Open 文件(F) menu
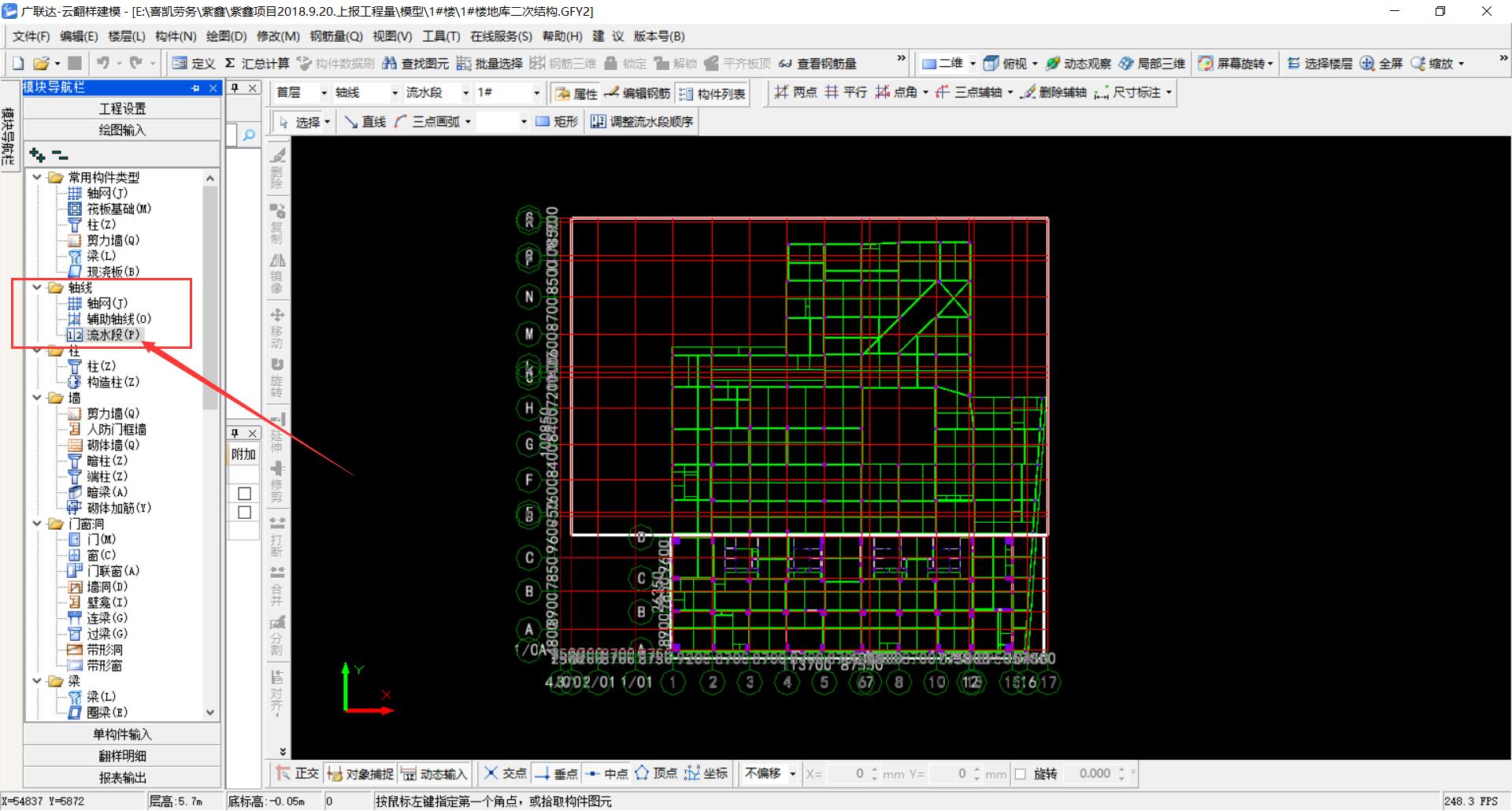Image resolution: width=1512 pixels, height=811 pixels. 31,36
